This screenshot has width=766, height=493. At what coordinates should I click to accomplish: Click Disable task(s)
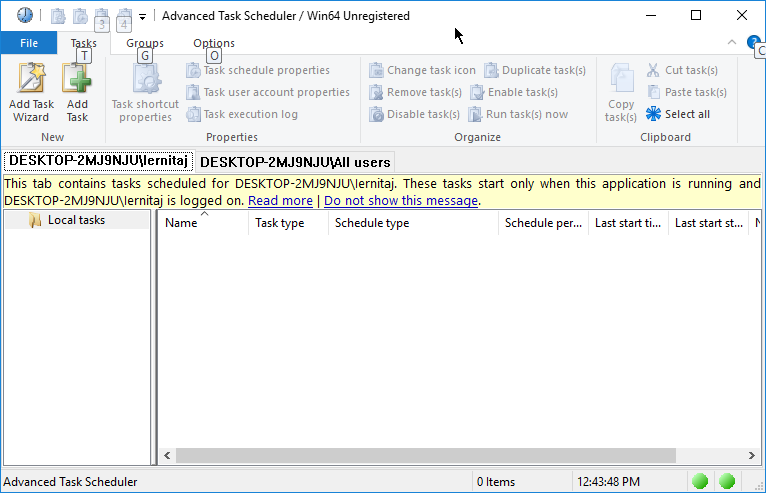coord(414,114)
